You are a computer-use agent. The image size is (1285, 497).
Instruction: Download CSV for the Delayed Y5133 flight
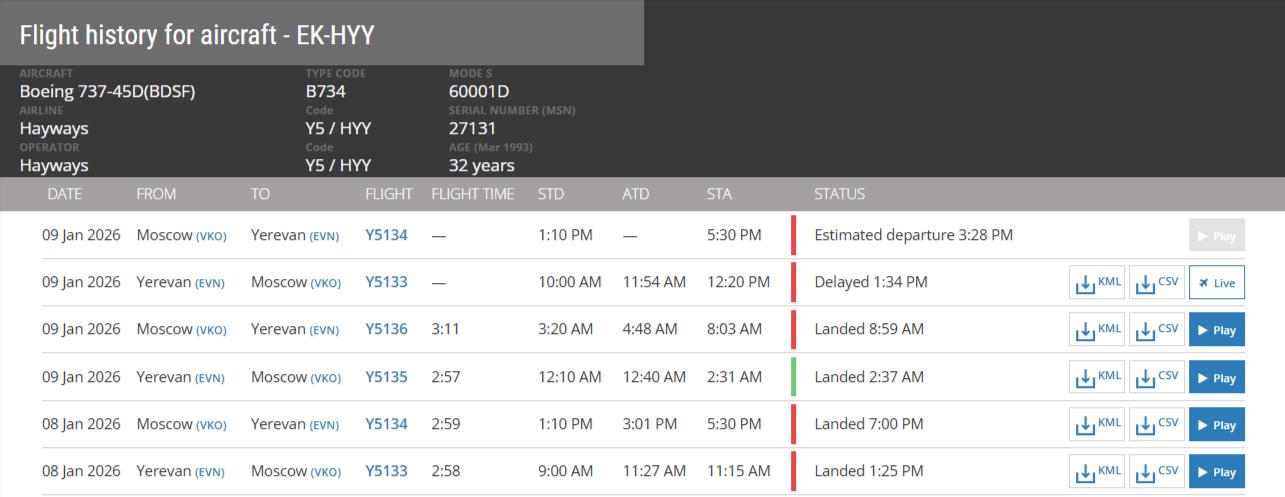tap(1156, 283)
